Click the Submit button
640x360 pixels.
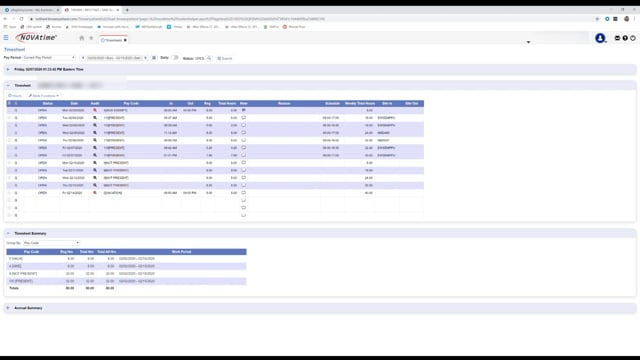[x=224, y=58]
